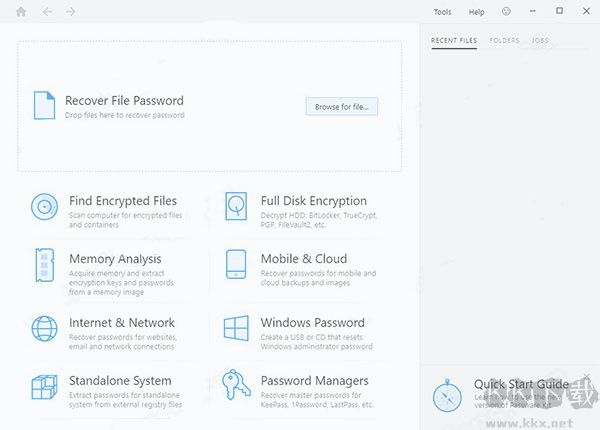
Task: Select the Memory Analysis RAM icon
Action: (x=44, y=265)
